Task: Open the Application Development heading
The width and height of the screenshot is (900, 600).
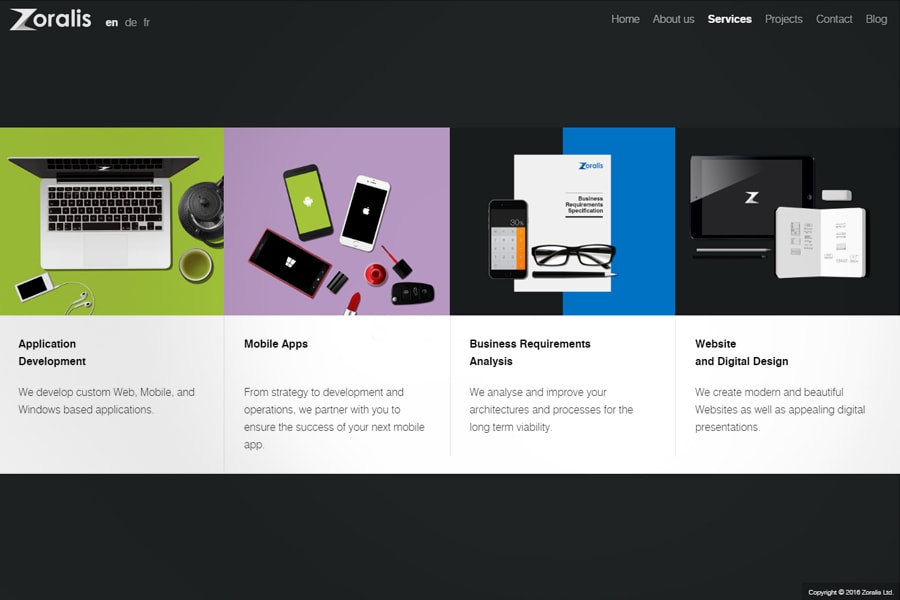Action: [x=52, y=352]
